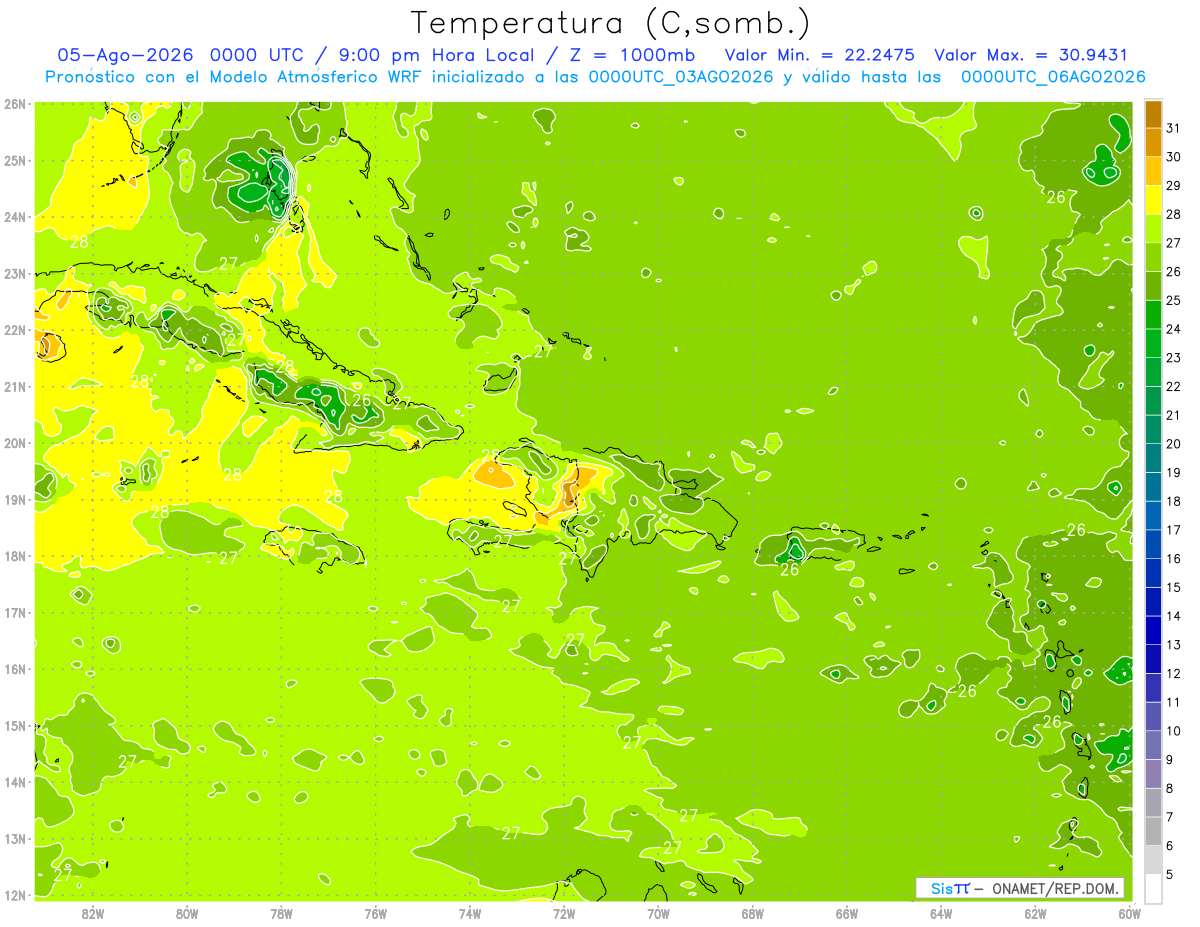Click the longitude axis label "62W"
The width and height of the screenshot is (1200, 927).
point(1035,913)
